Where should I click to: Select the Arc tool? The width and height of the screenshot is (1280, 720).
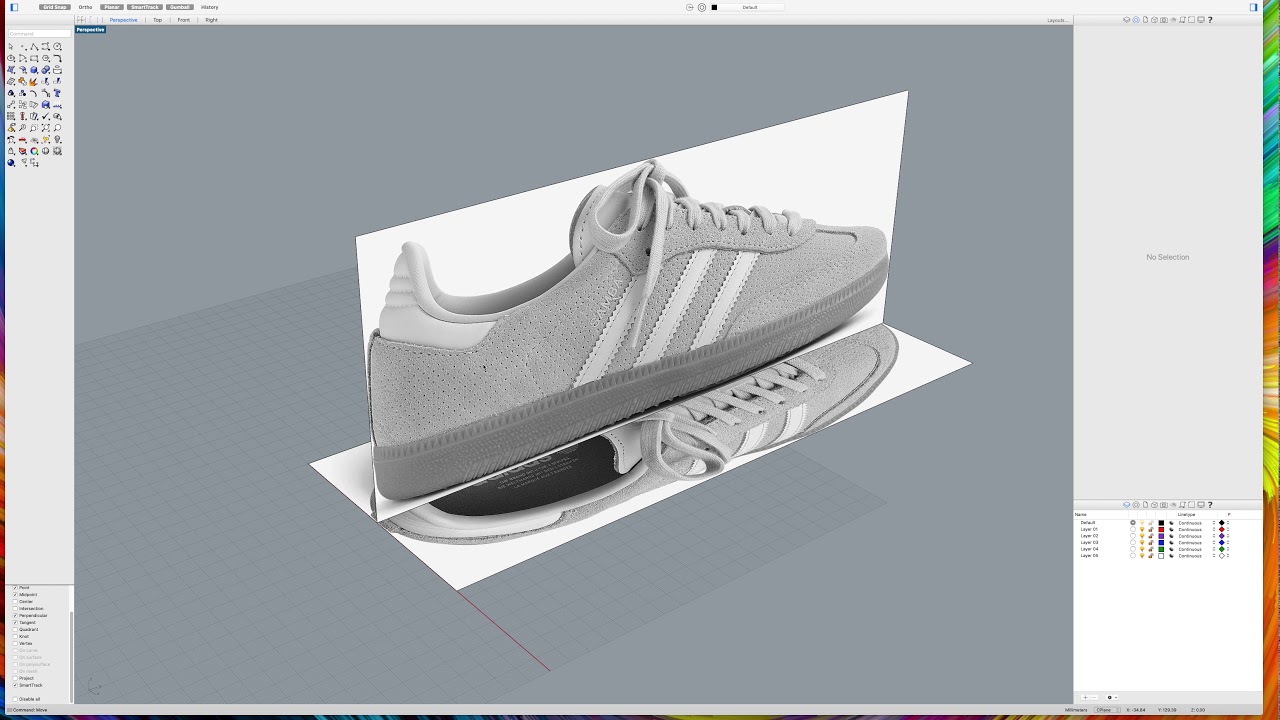(x=23, y=58)
